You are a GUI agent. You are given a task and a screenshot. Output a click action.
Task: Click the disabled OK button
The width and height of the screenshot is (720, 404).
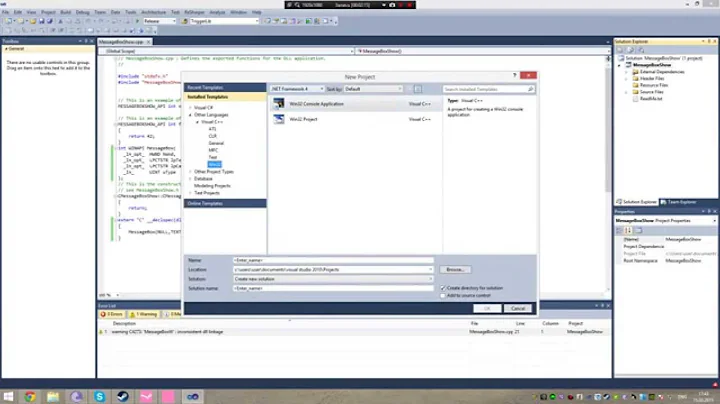[x=487, y=309]
